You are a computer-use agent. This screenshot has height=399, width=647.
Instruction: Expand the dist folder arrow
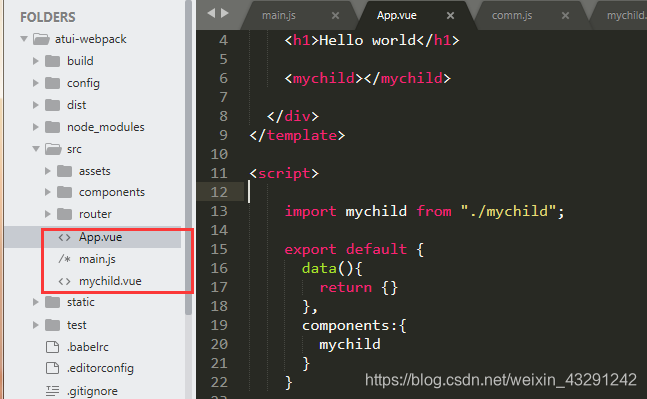35,105
